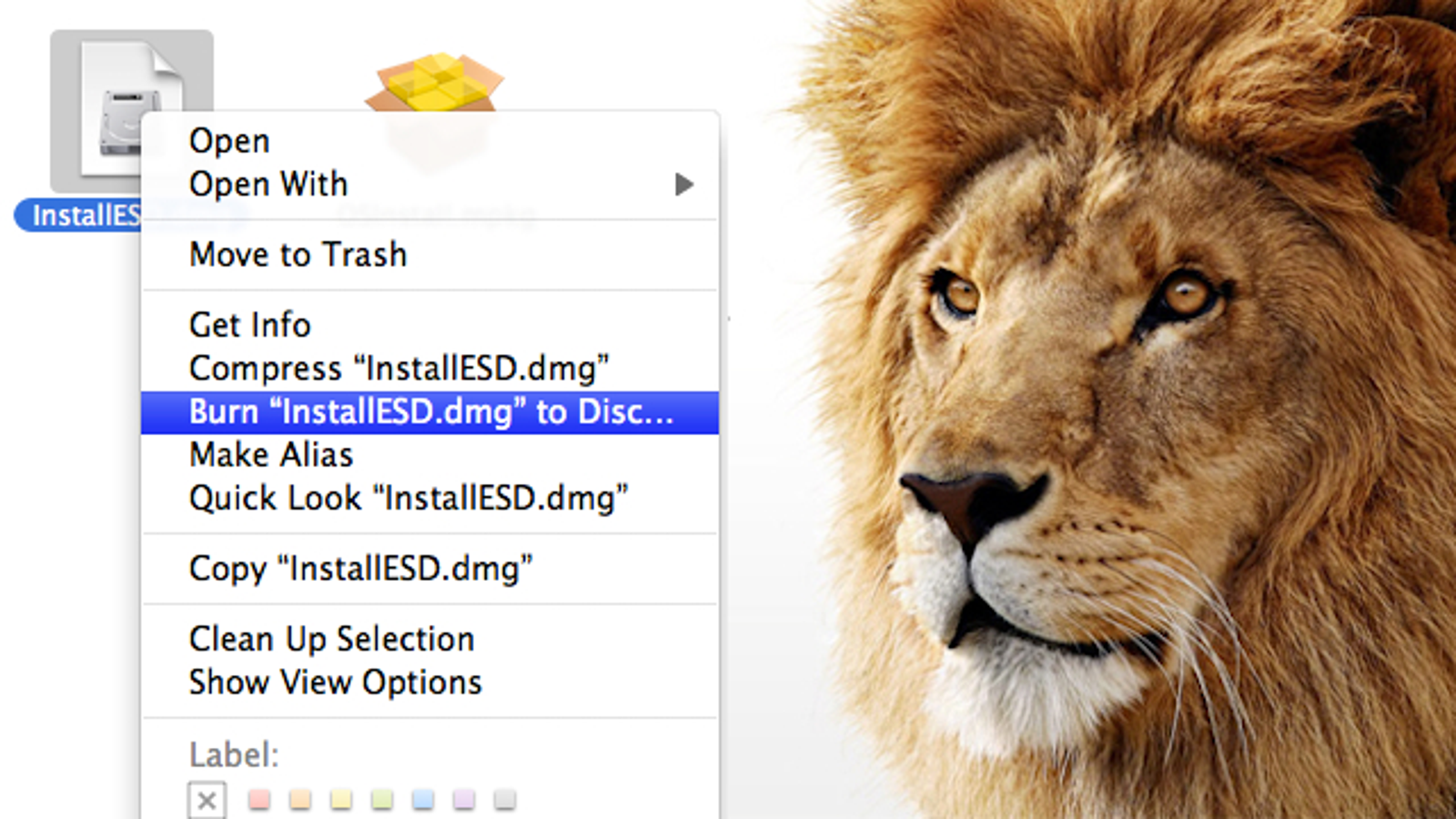Choose Open from the context menu
The image size is (1456, 819).
click(430, 141)
